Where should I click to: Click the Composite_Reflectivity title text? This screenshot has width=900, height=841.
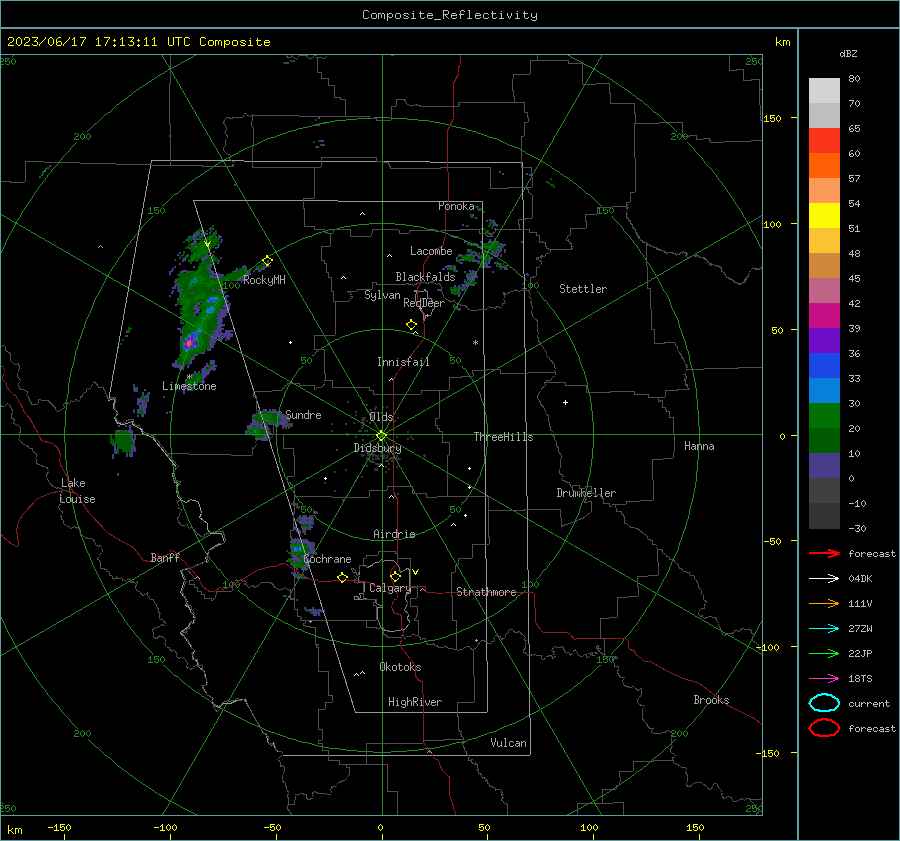point(450,15)
